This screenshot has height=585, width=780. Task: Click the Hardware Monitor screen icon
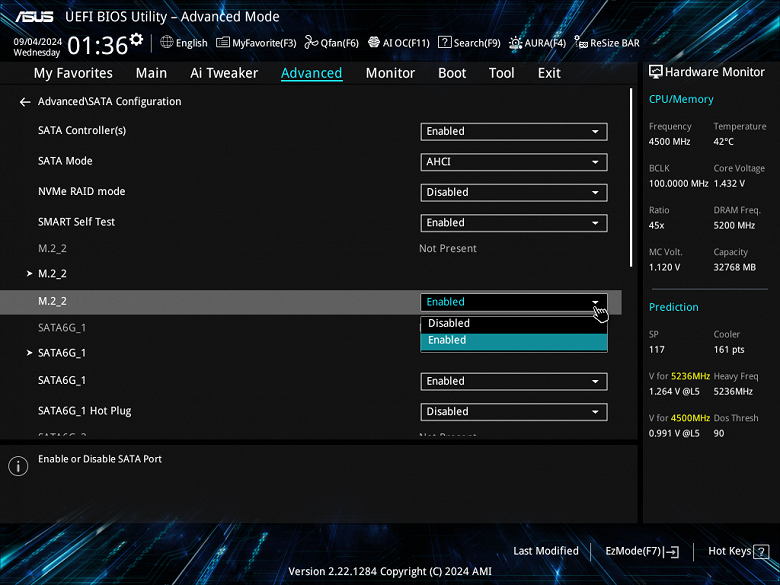tap(656, 72)
